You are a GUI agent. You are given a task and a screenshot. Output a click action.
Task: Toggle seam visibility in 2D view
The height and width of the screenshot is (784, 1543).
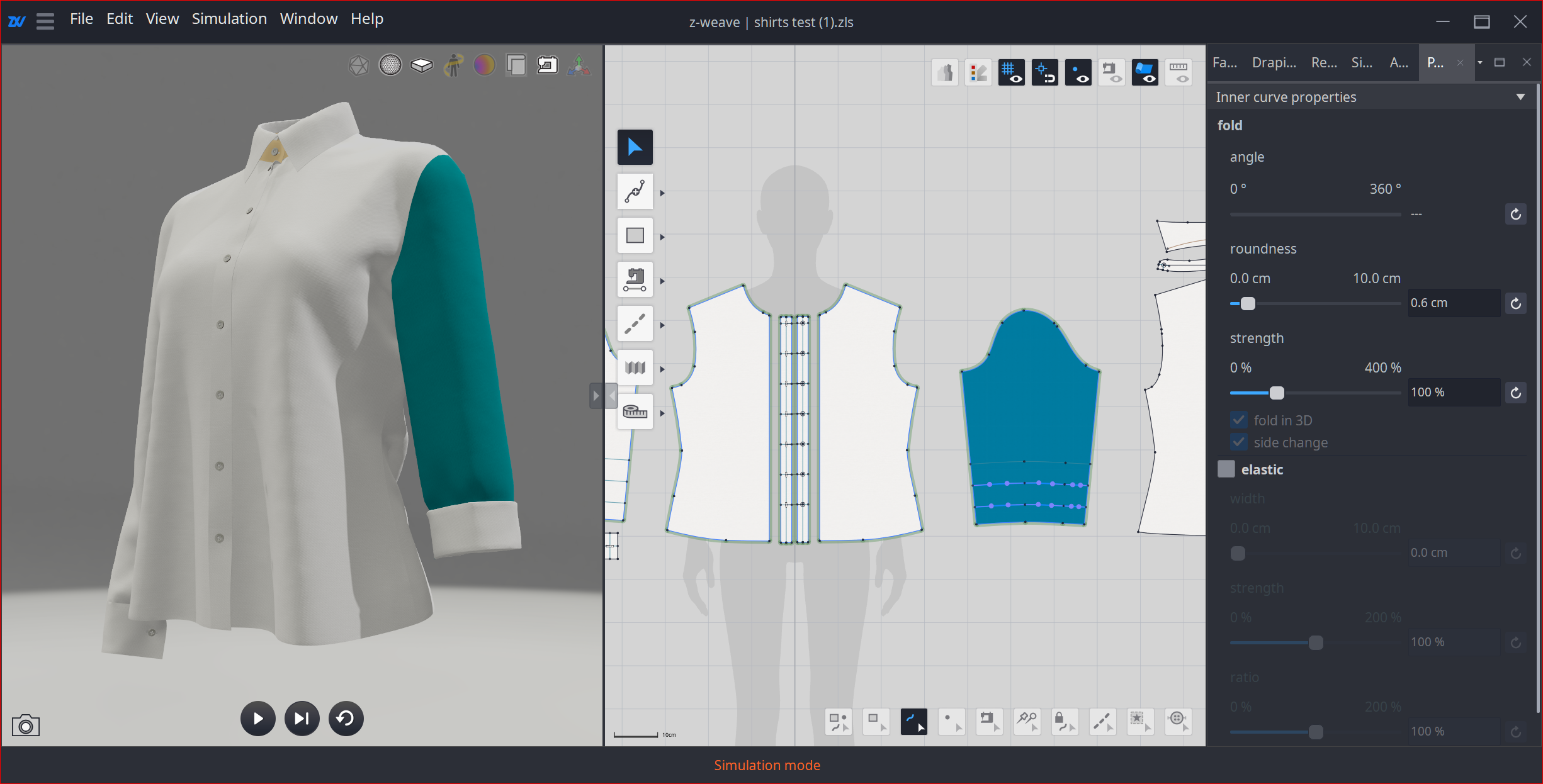pyautogui.click(x=1112, y=72)
